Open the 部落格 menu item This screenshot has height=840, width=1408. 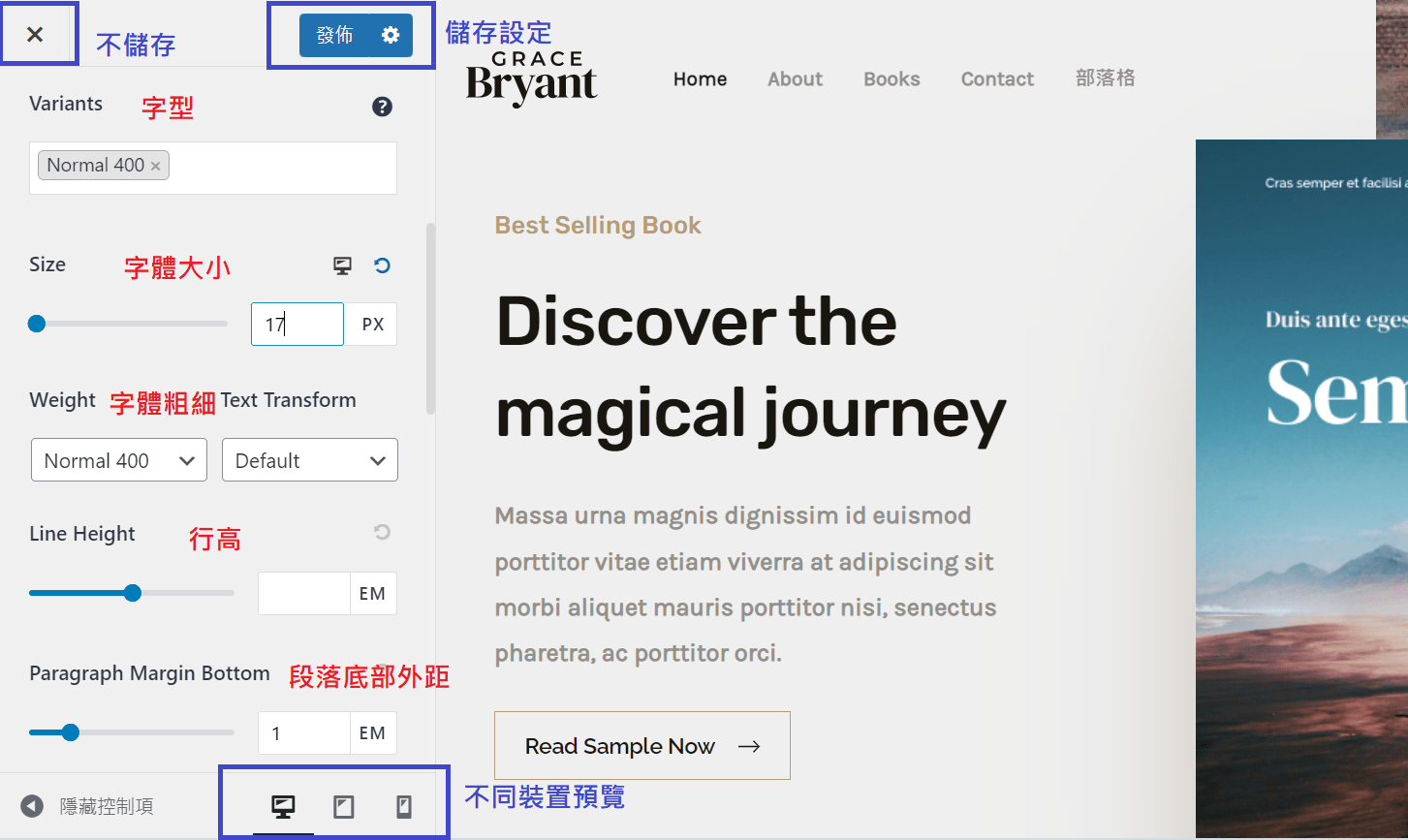pyautogui.click(x=1105, y=78)
